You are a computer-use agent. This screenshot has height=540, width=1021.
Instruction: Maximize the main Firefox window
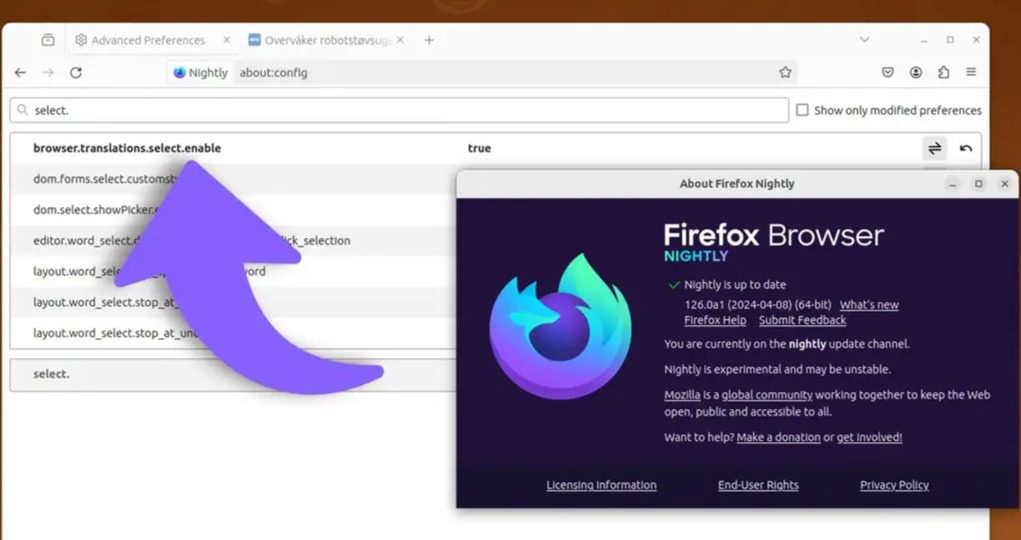[950, 40]
